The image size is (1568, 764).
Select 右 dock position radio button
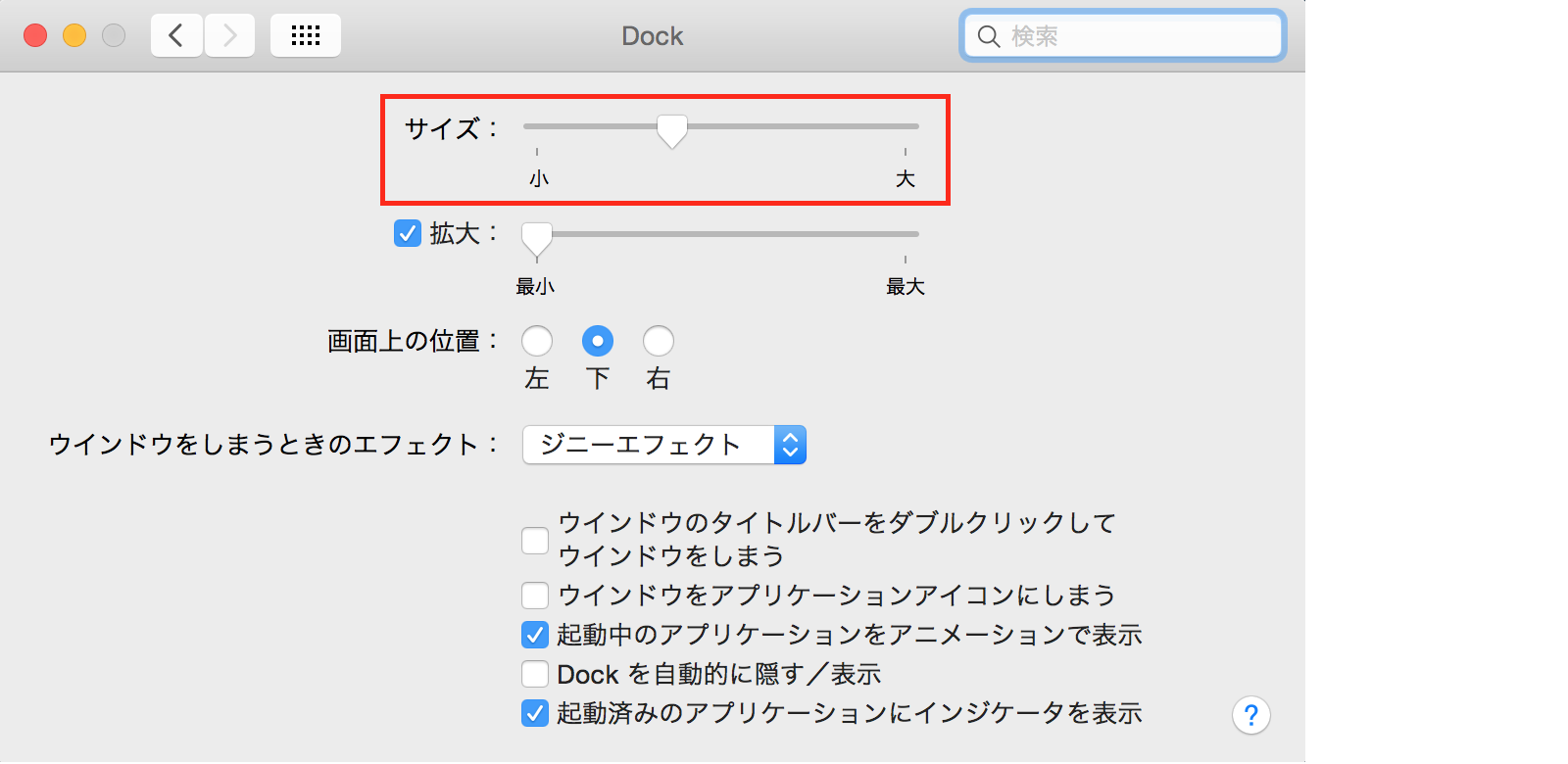659,341
